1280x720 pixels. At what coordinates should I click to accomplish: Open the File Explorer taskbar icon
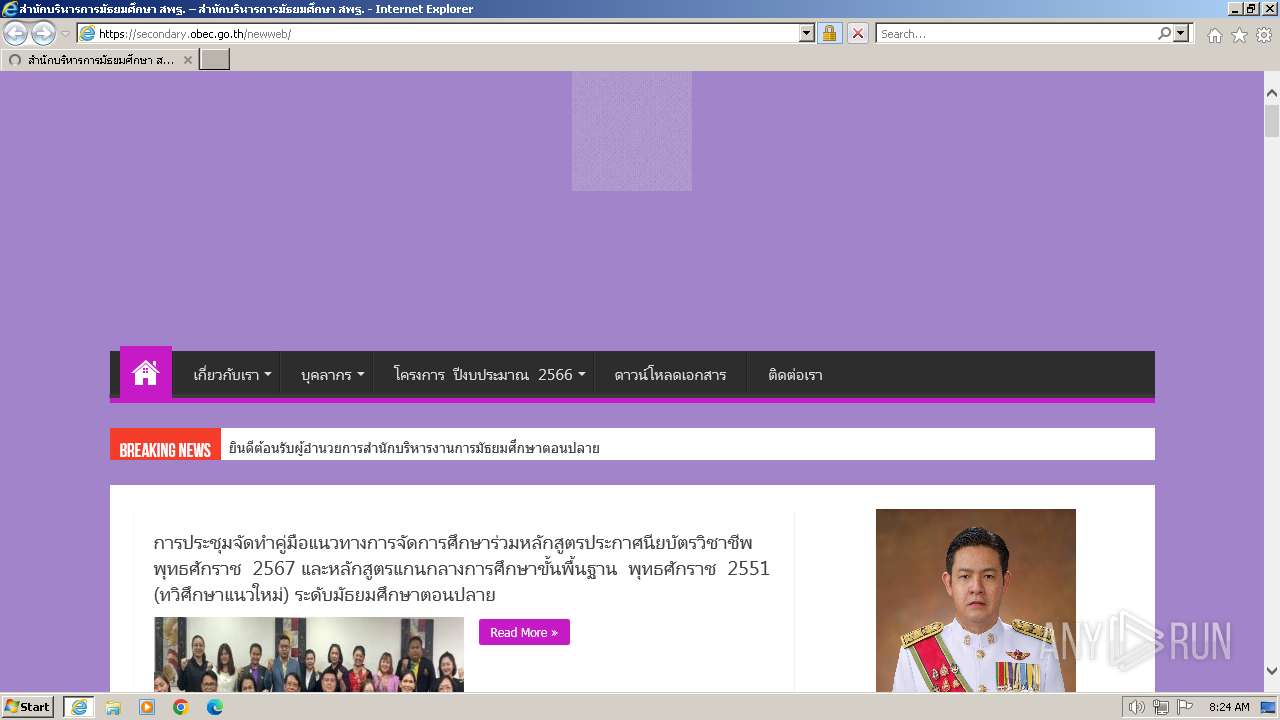[x=113, y=707]
